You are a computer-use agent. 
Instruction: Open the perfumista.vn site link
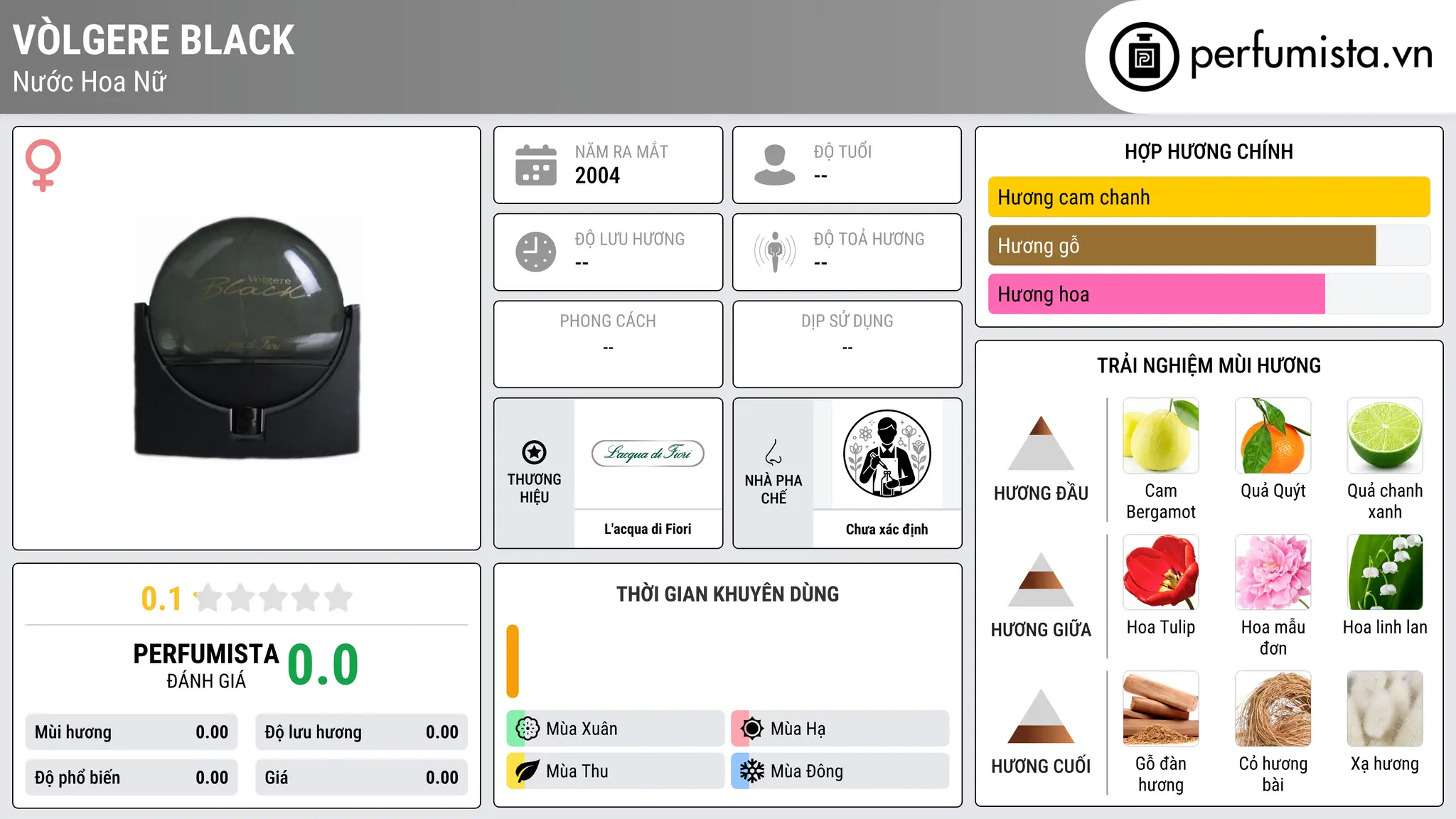pos(1311,54)
